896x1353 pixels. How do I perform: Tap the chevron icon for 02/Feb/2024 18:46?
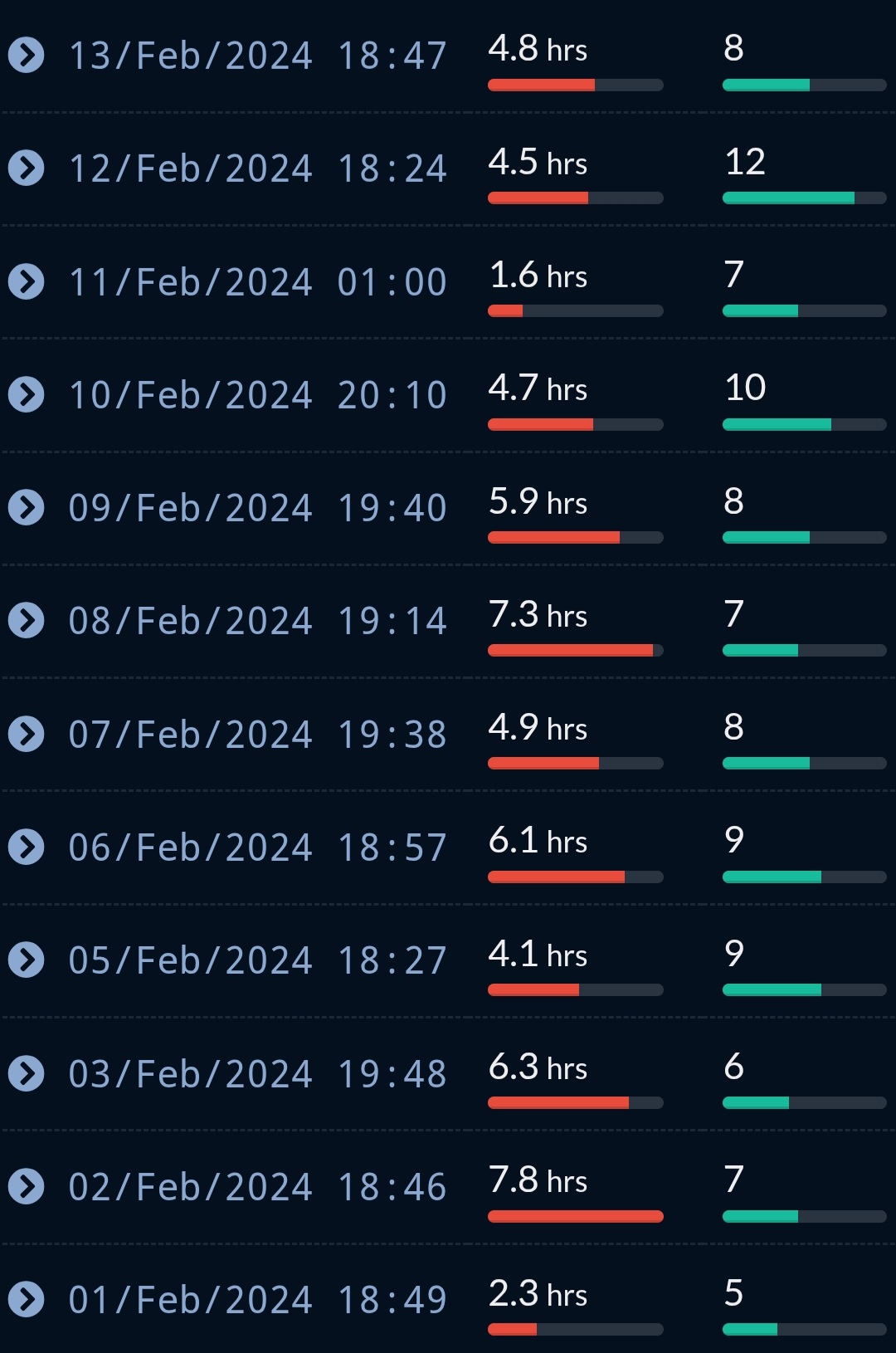27,1186
